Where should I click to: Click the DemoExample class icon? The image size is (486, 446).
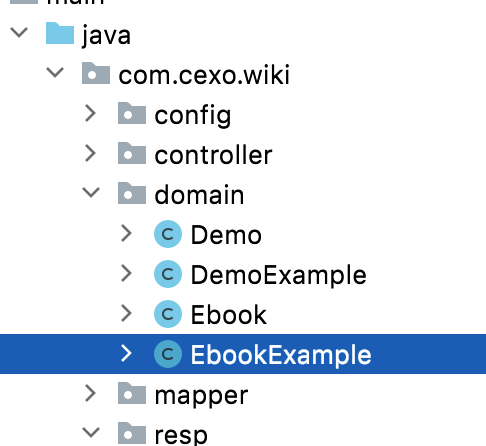click(168, 274)
